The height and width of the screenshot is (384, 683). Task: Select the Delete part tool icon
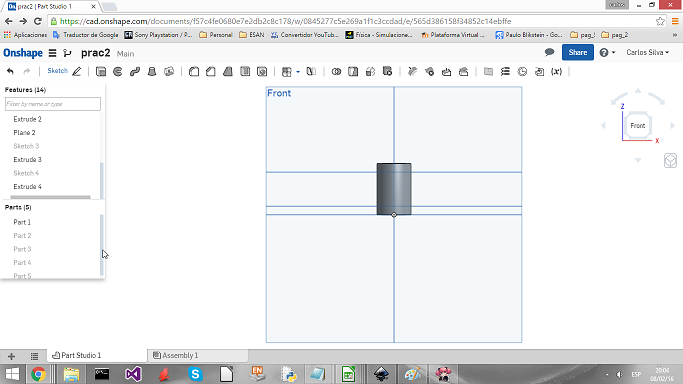(387, 71)
